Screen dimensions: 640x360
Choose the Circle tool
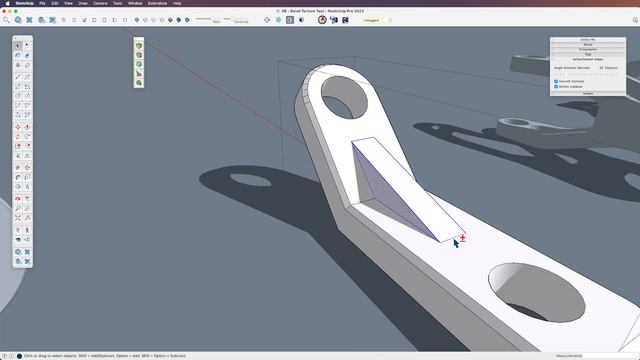pyautogui.click(x=18, y=96)
